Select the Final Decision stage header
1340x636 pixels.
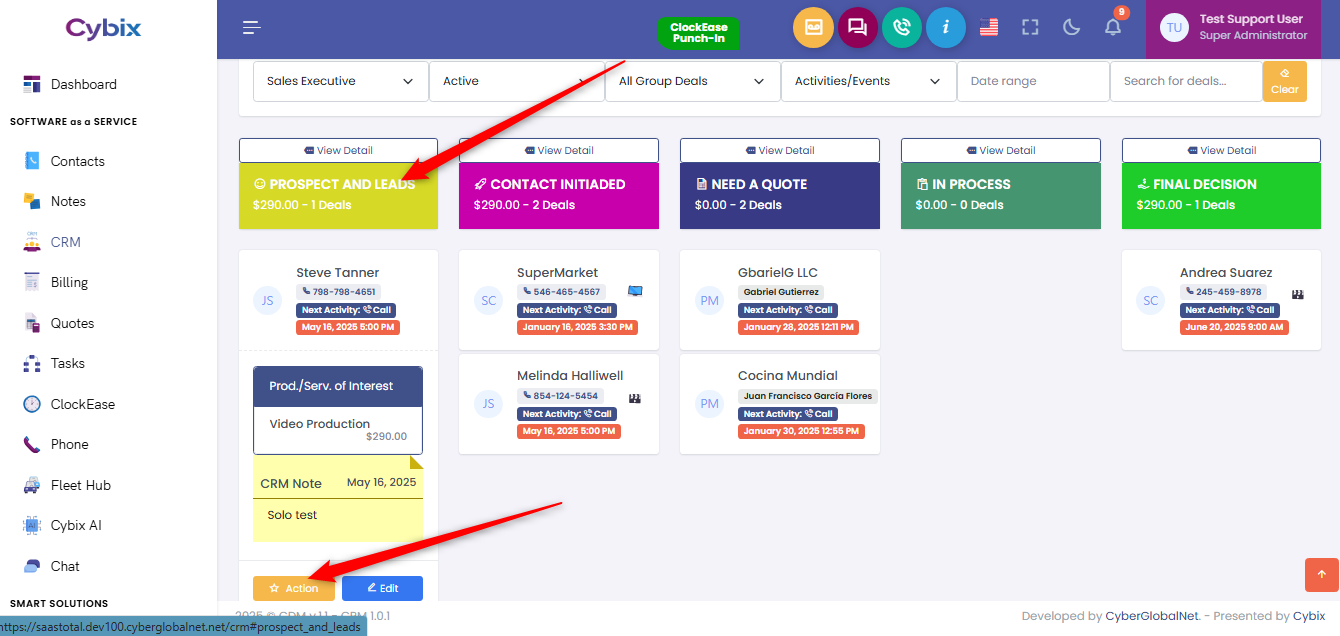(1222, 196)
